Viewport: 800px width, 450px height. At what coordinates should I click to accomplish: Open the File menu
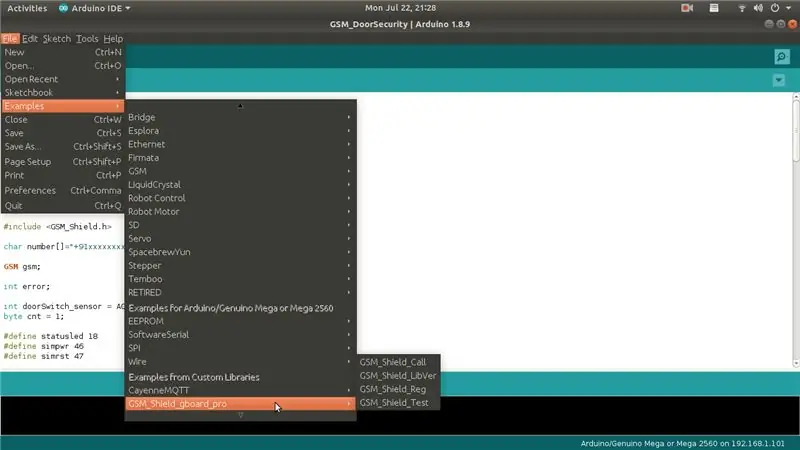point(10,39)
